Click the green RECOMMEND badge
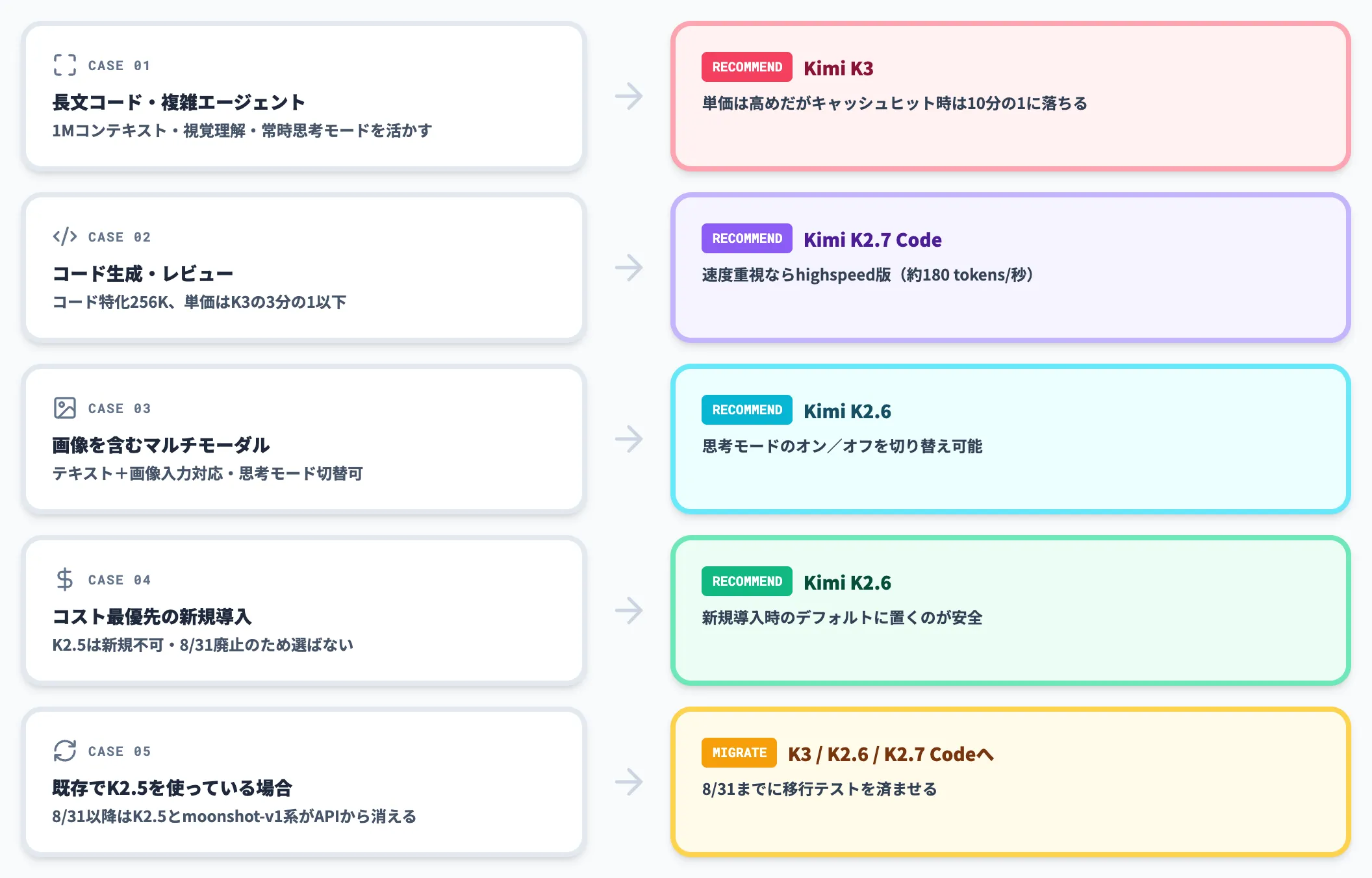This screenshot has width=1372, height=878. pos(747,581)
